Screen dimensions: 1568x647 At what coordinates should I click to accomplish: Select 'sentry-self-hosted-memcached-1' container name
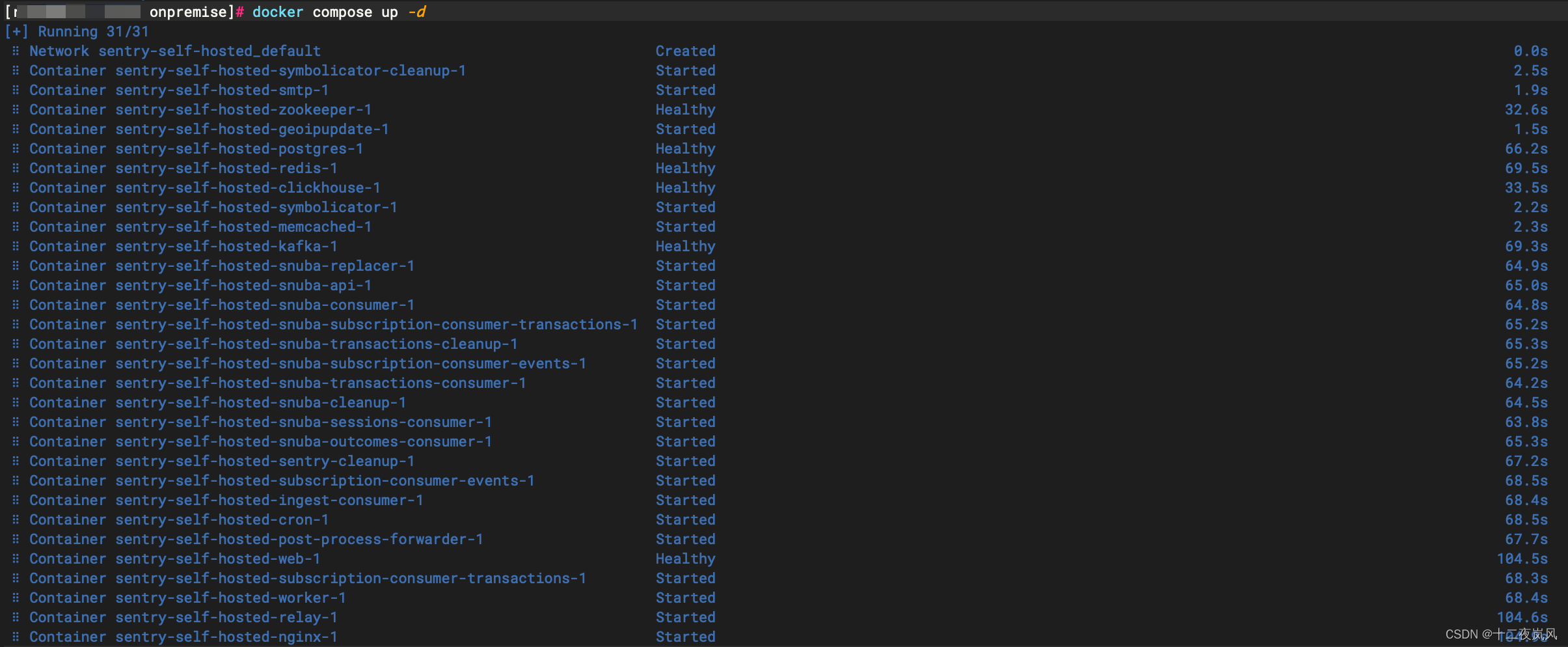[x=243, y=227]
